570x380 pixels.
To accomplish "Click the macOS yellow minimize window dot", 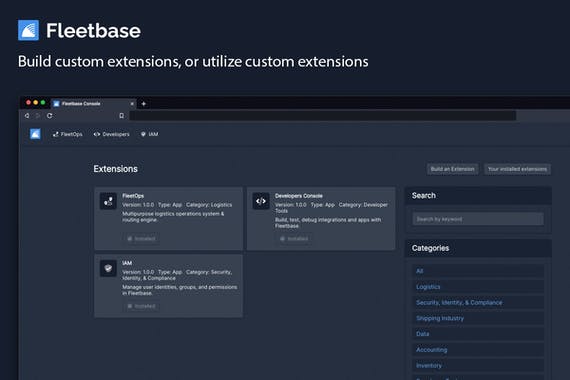I will tap(36, 103).
